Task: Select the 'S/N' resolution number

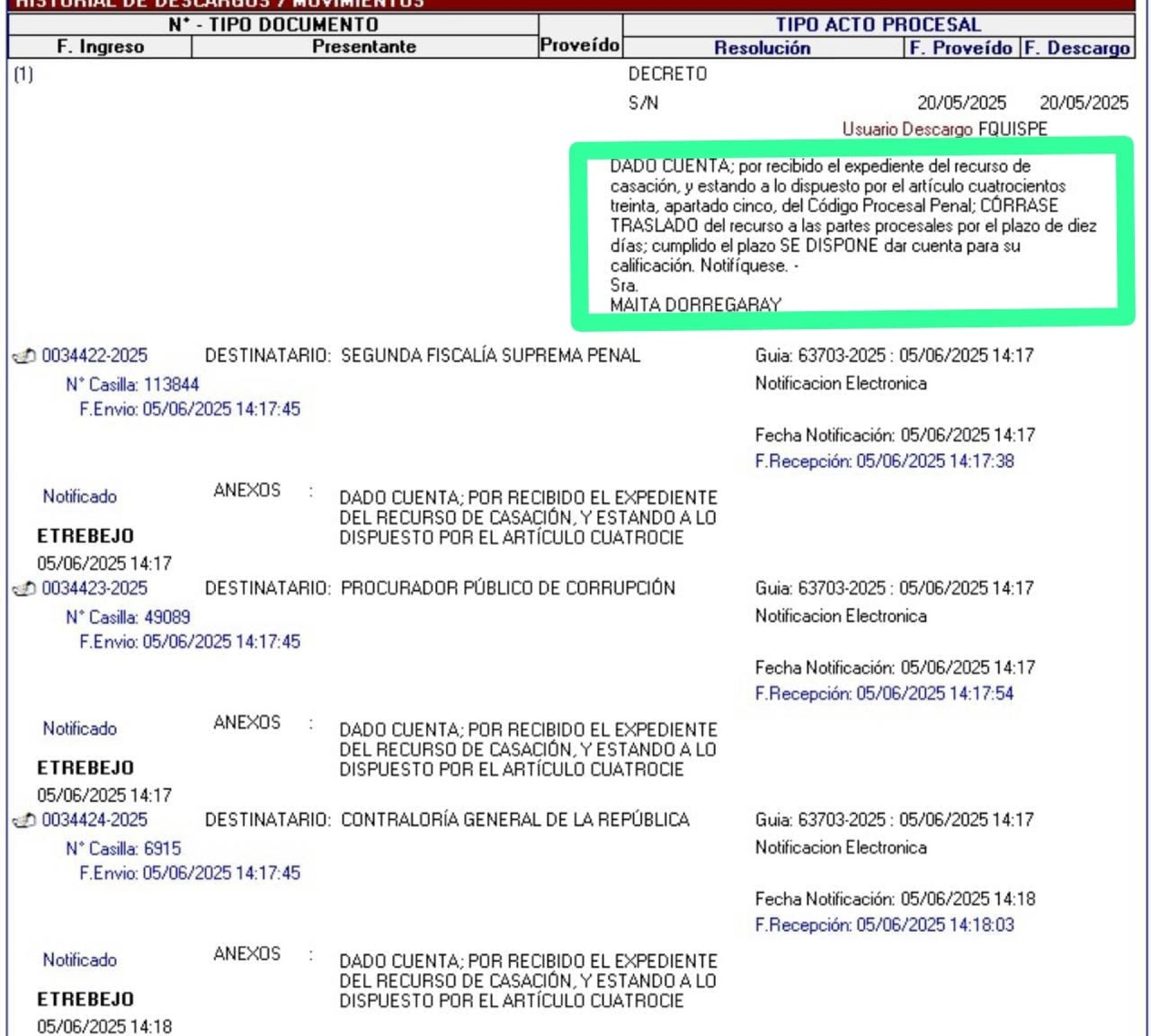Action: point(643,103)
